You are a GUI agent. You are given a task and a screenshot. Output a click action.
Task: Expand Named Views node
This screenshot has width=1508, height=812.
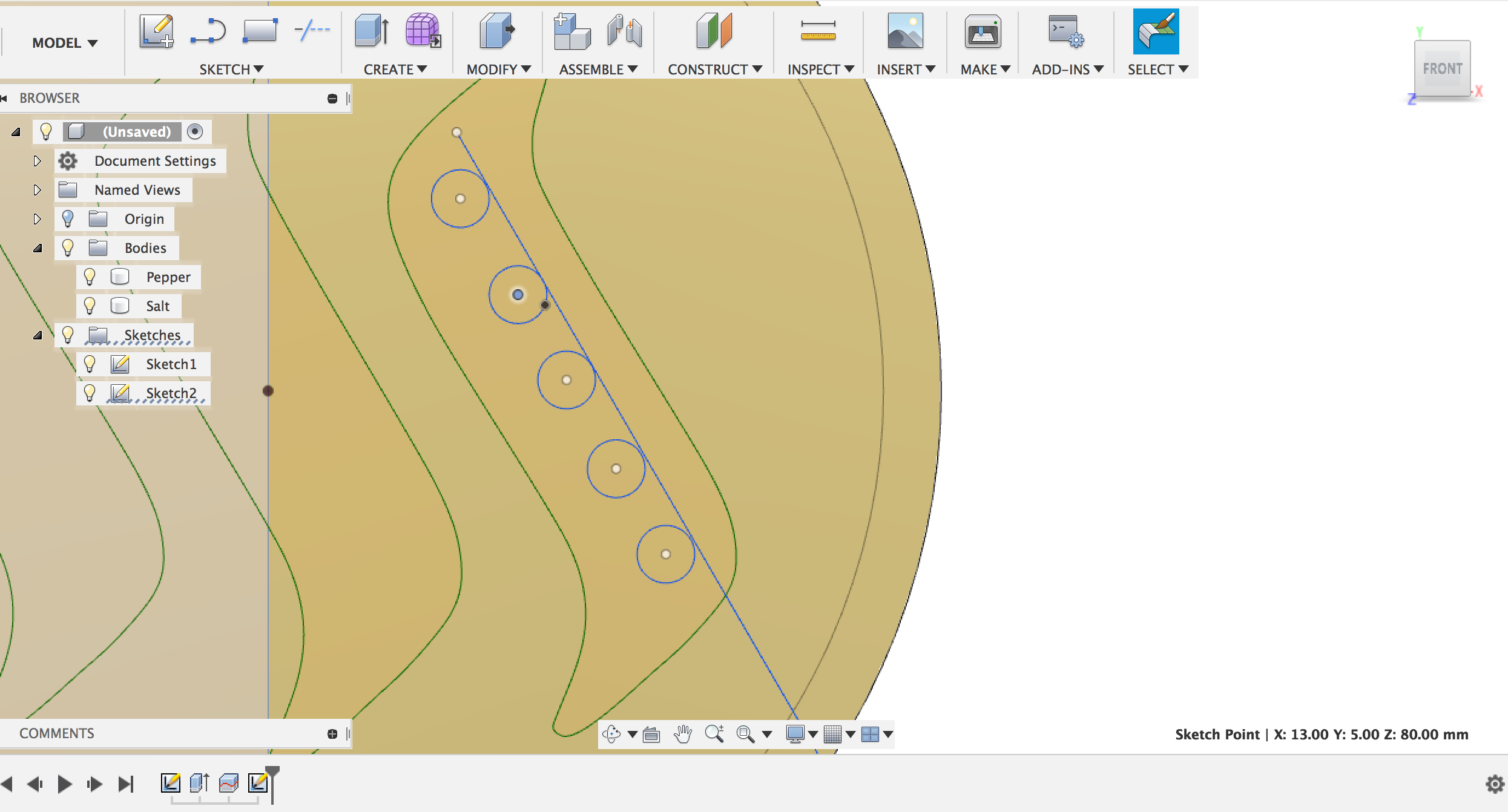pos(37,190)
